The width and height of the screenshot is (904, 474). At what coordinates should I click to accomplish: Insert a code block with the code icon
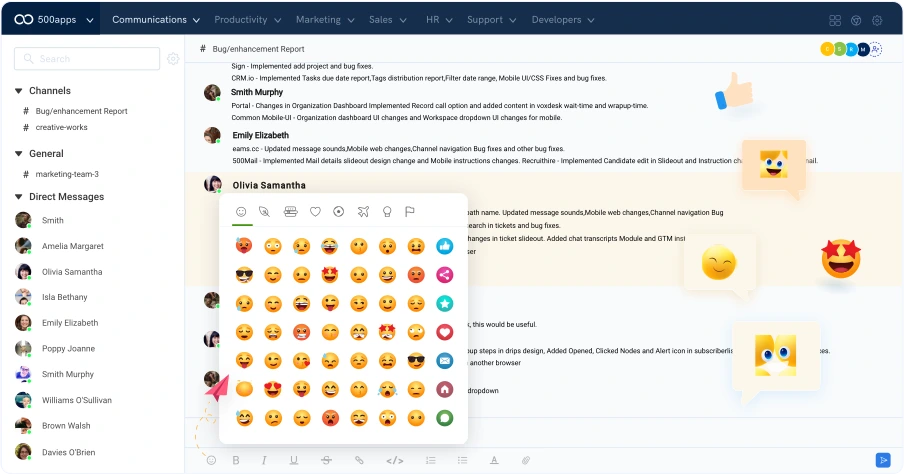394,460
